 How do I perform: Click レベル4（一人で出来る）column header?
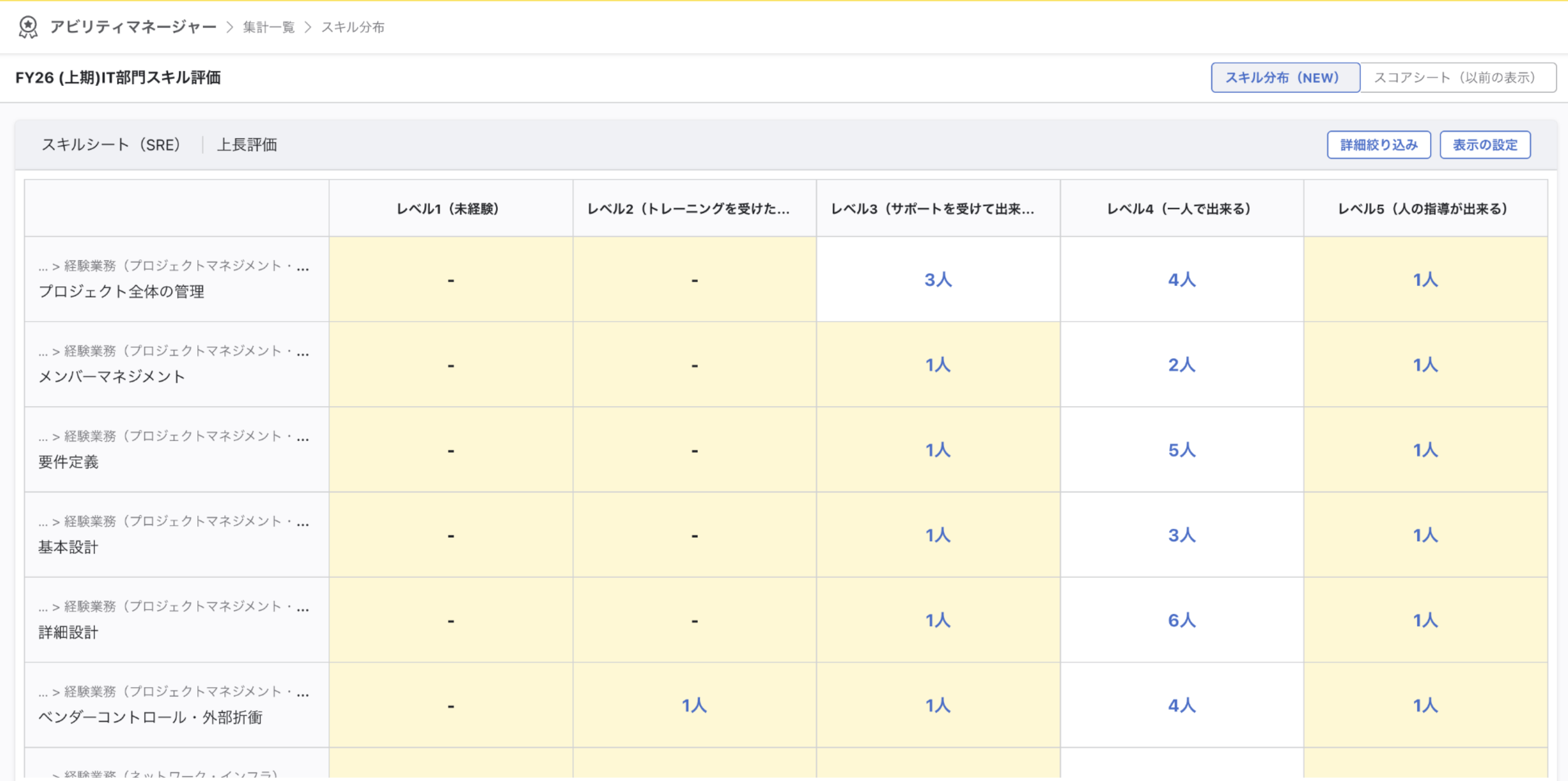pyautogui.click(x=1181, y=209)
